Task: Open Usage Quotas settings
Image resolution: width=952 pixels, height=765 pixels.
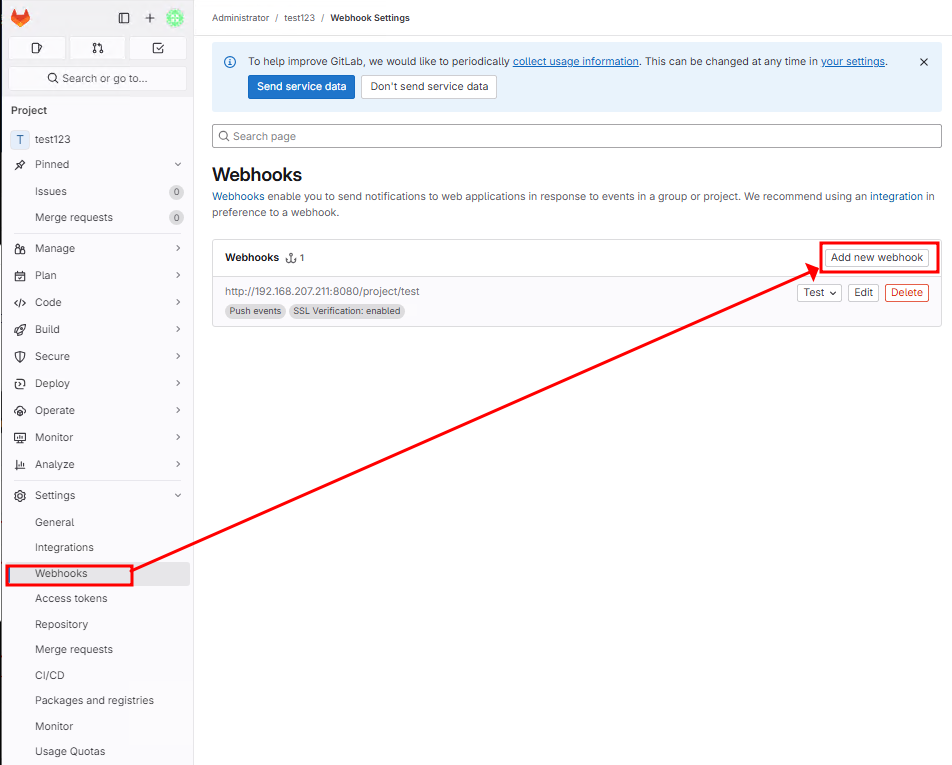Action: [98, 752]
